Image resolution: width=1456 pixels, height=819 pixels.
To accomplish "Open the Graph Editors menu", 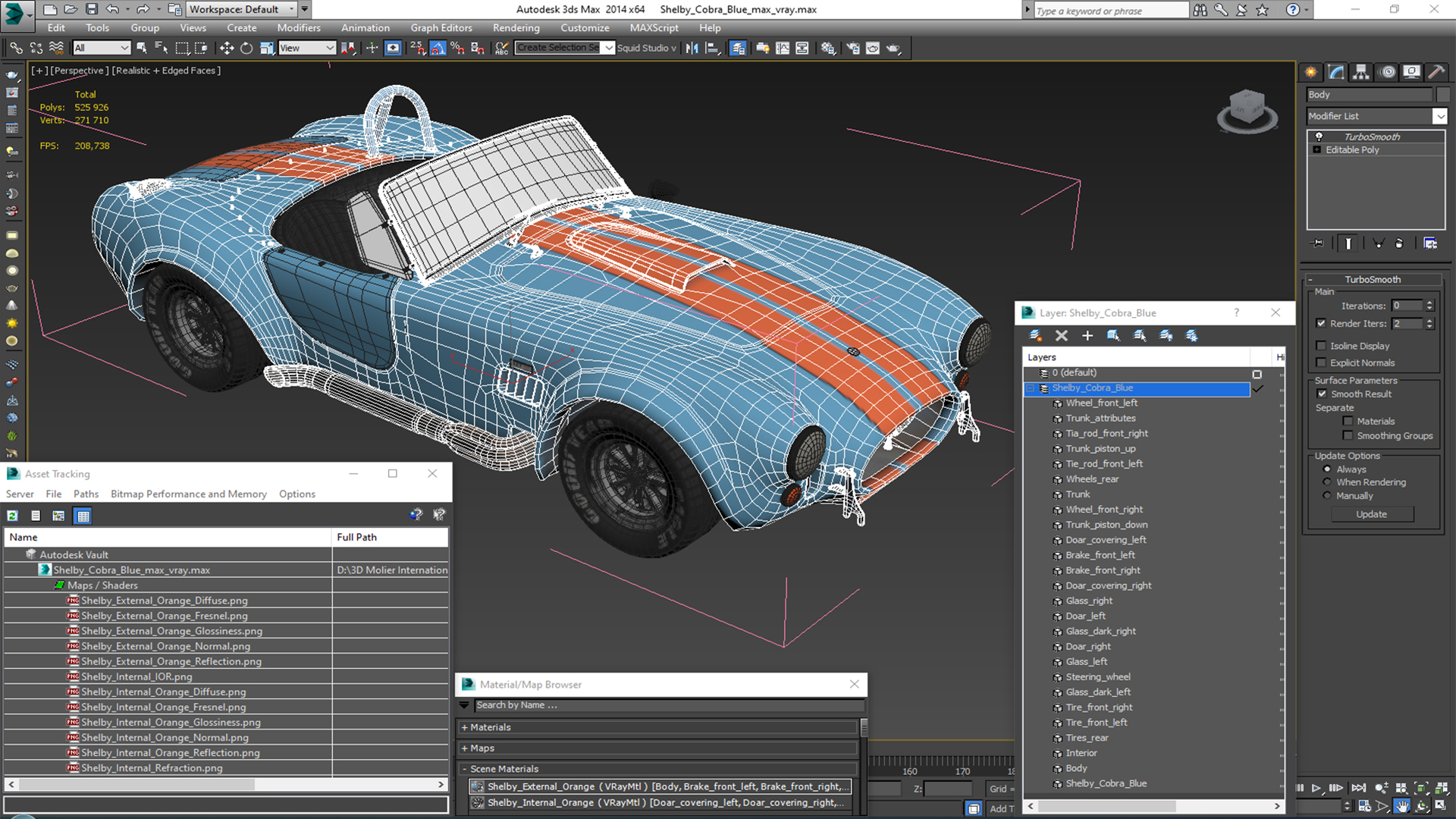I will (441, 28).
